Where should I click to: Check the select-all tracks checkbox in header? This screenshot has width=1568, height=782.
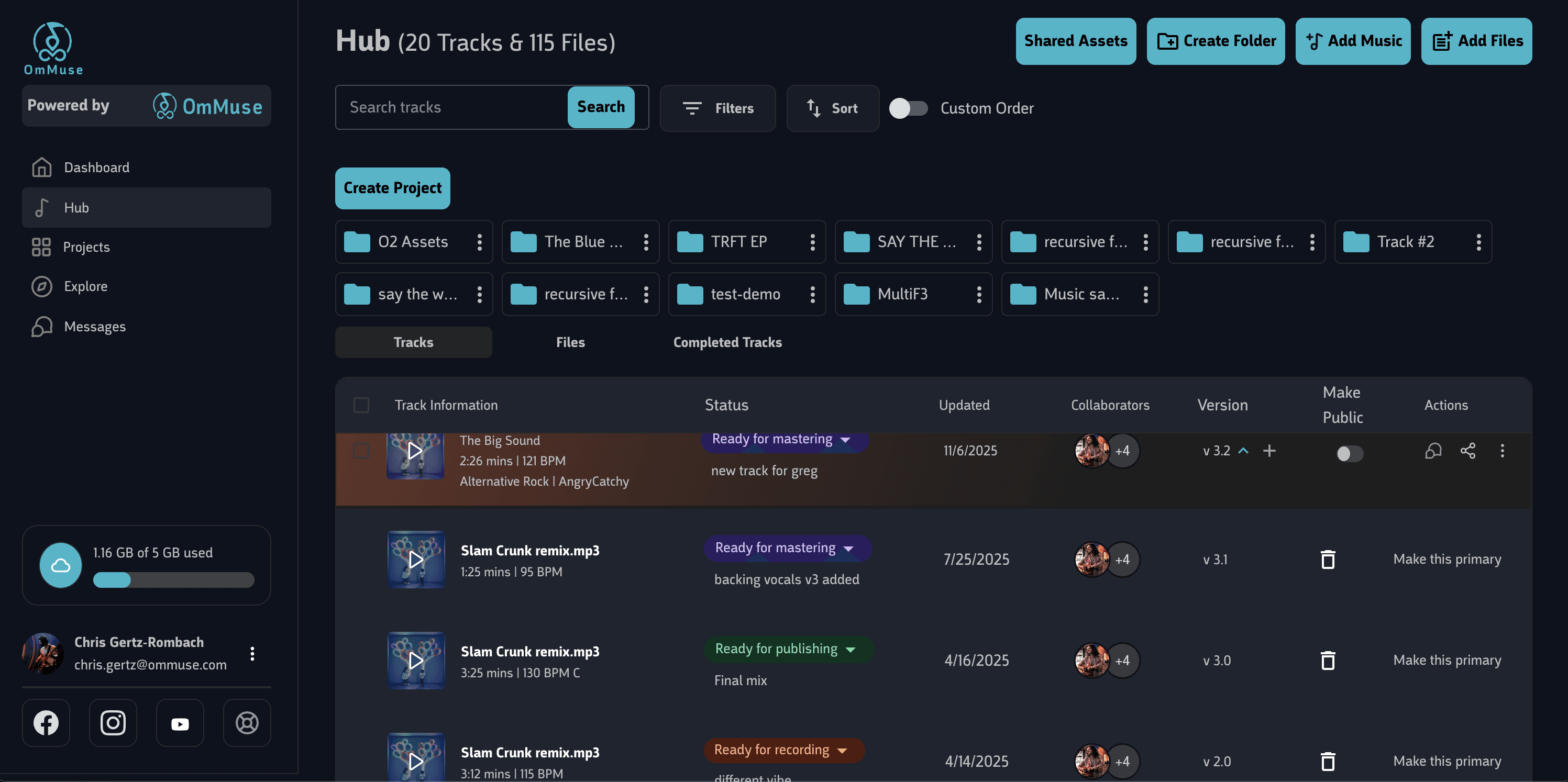[361, 405]
